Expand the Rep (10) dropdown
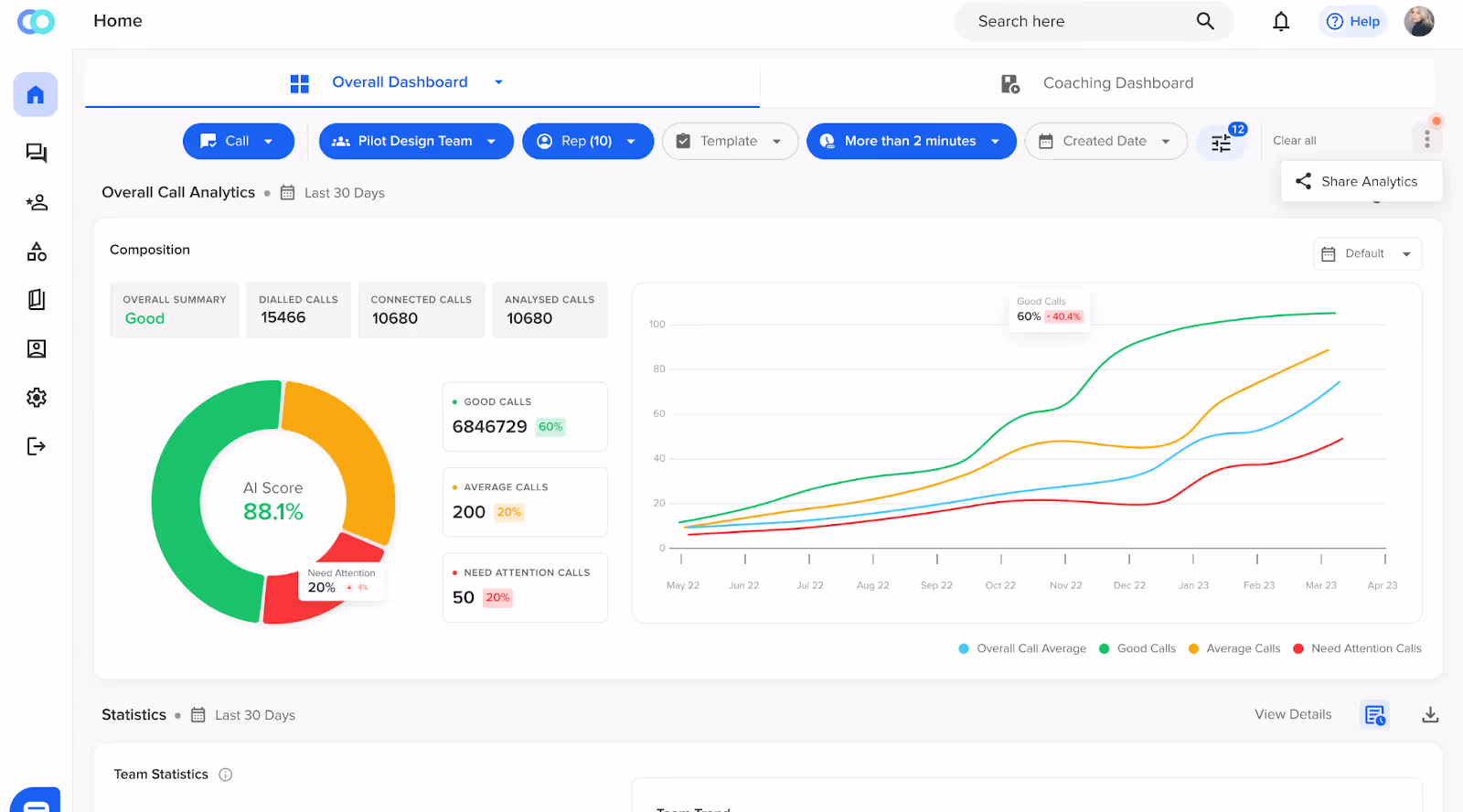The height and width of the screenshot is (812, 1463). (x=588, y=141)
